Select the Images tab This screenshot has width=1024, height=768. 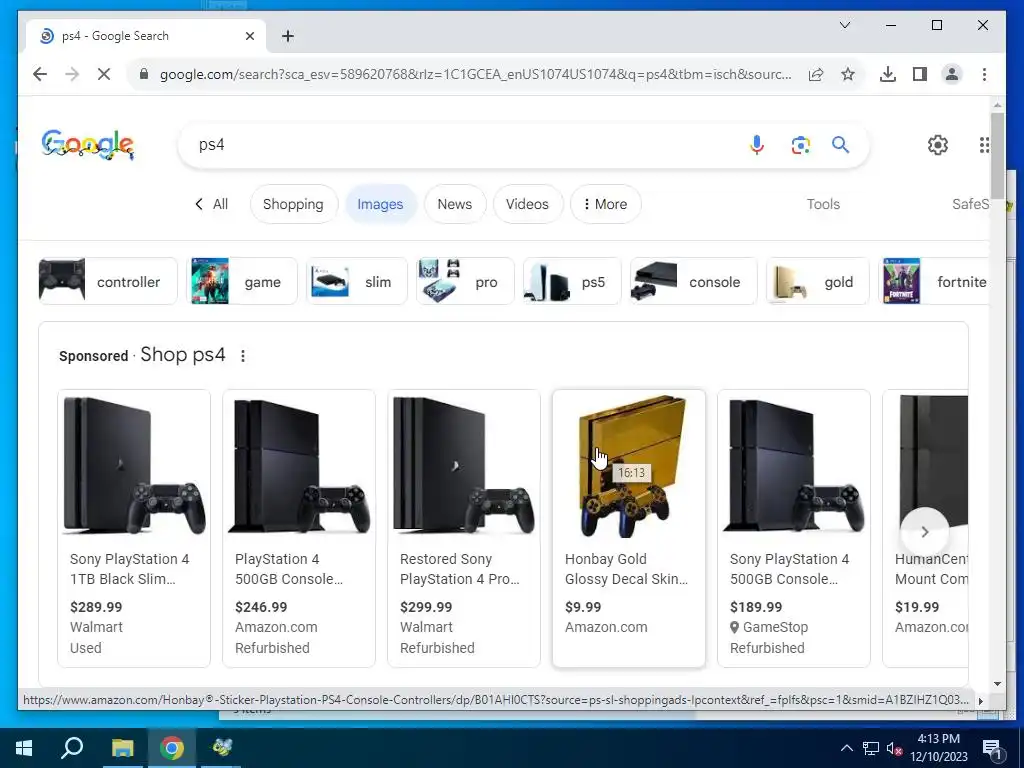380,204
